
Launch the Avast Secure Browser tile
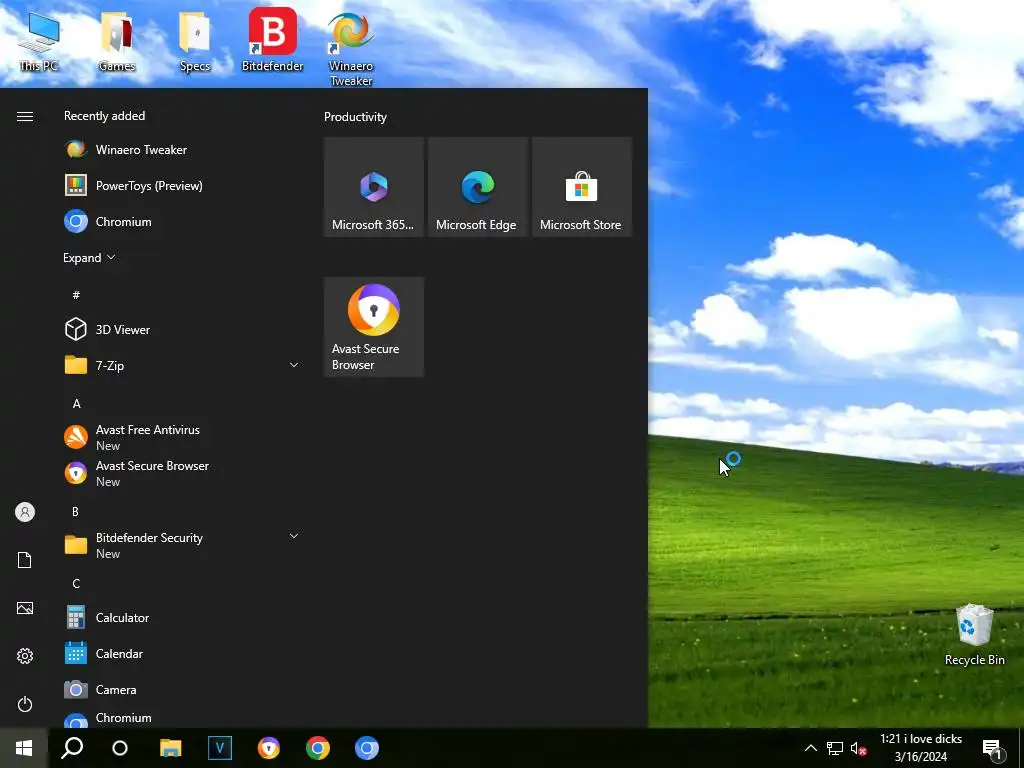click(374, 327)
